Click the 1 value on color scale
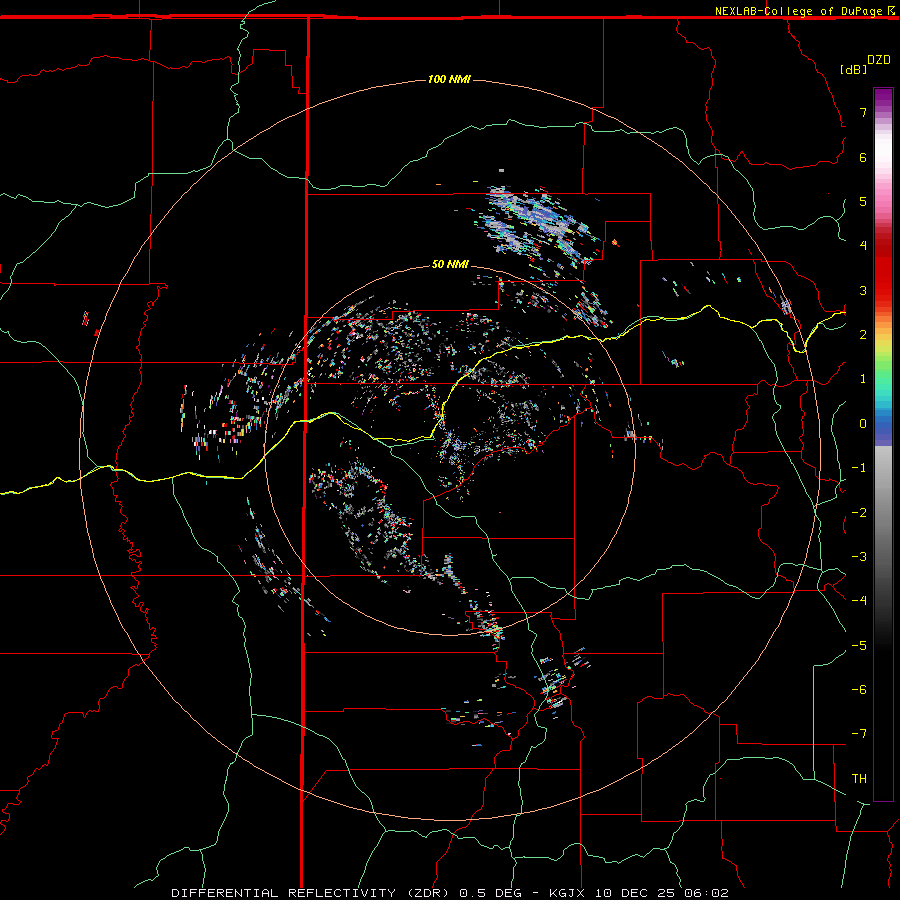900x900 pixels. (863, 379)
